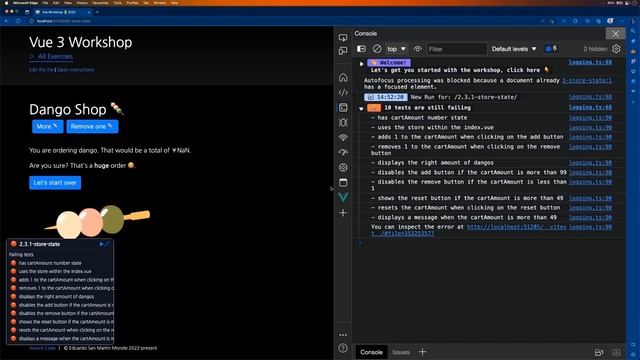Viewport: 640px width, 360px height.
Task: Open the Sources bug icon tool
Action: coord(343,122)
